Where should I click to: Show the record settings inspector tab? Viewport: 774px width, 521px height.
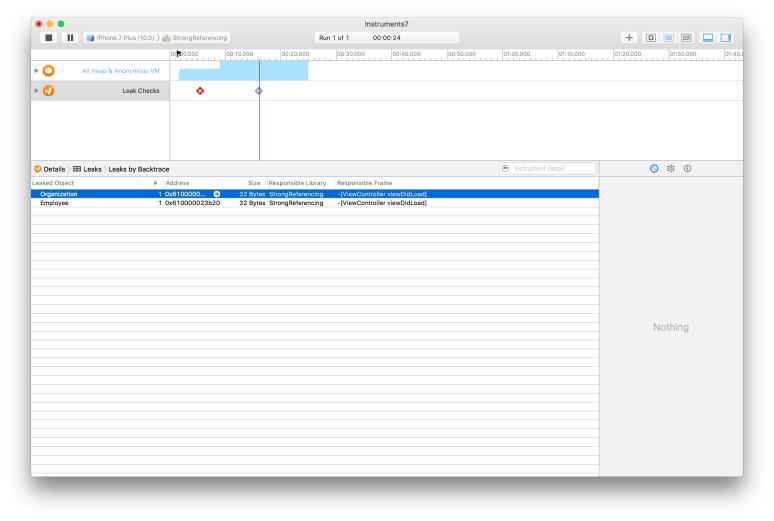(x=654, y=168)
